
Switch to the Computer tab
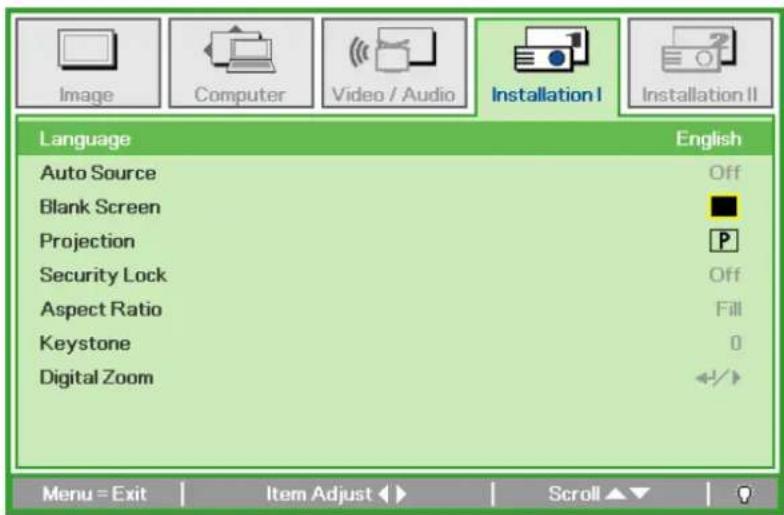(x=241, y=63)
